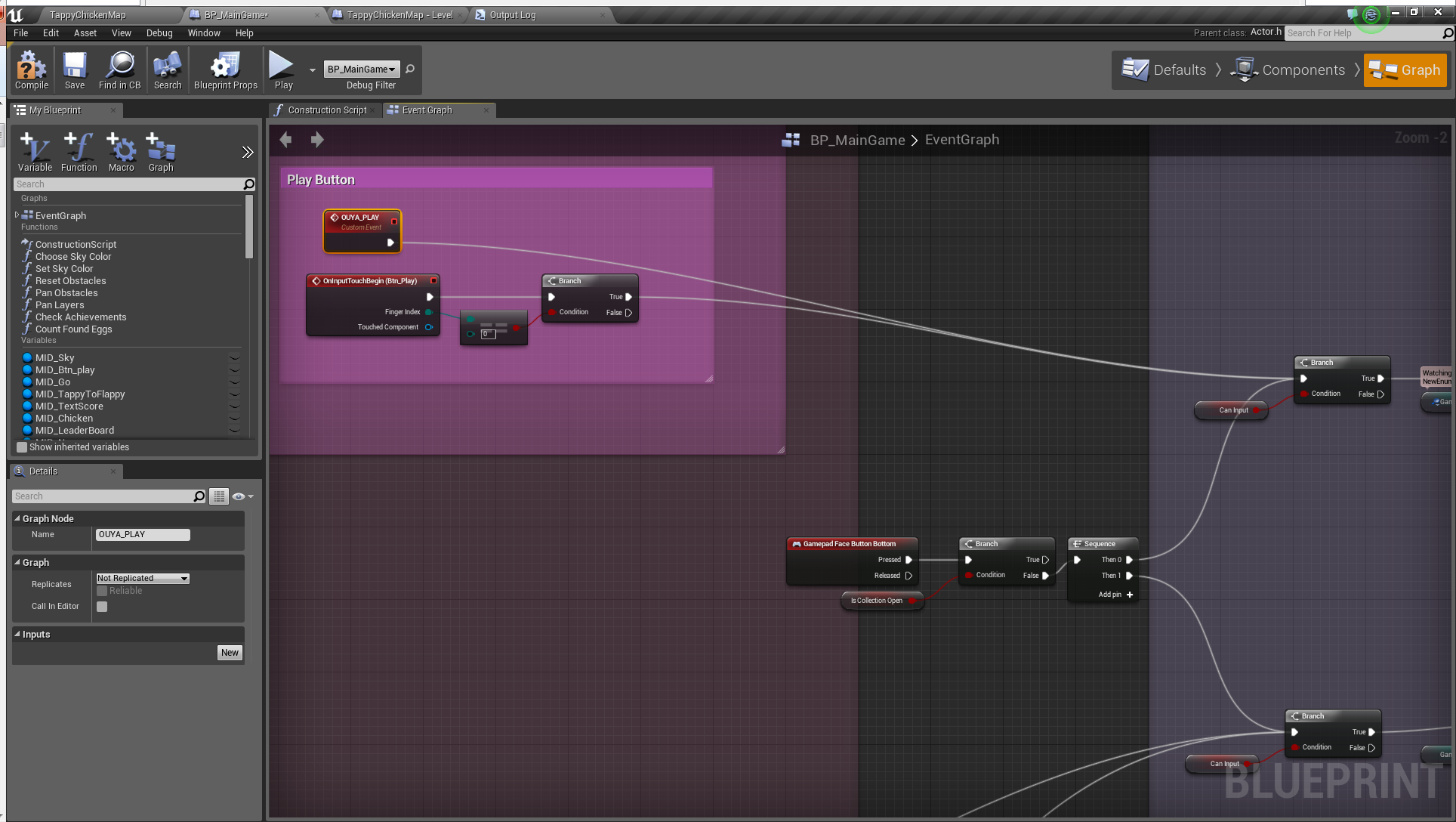Open Find in CB

119,70
